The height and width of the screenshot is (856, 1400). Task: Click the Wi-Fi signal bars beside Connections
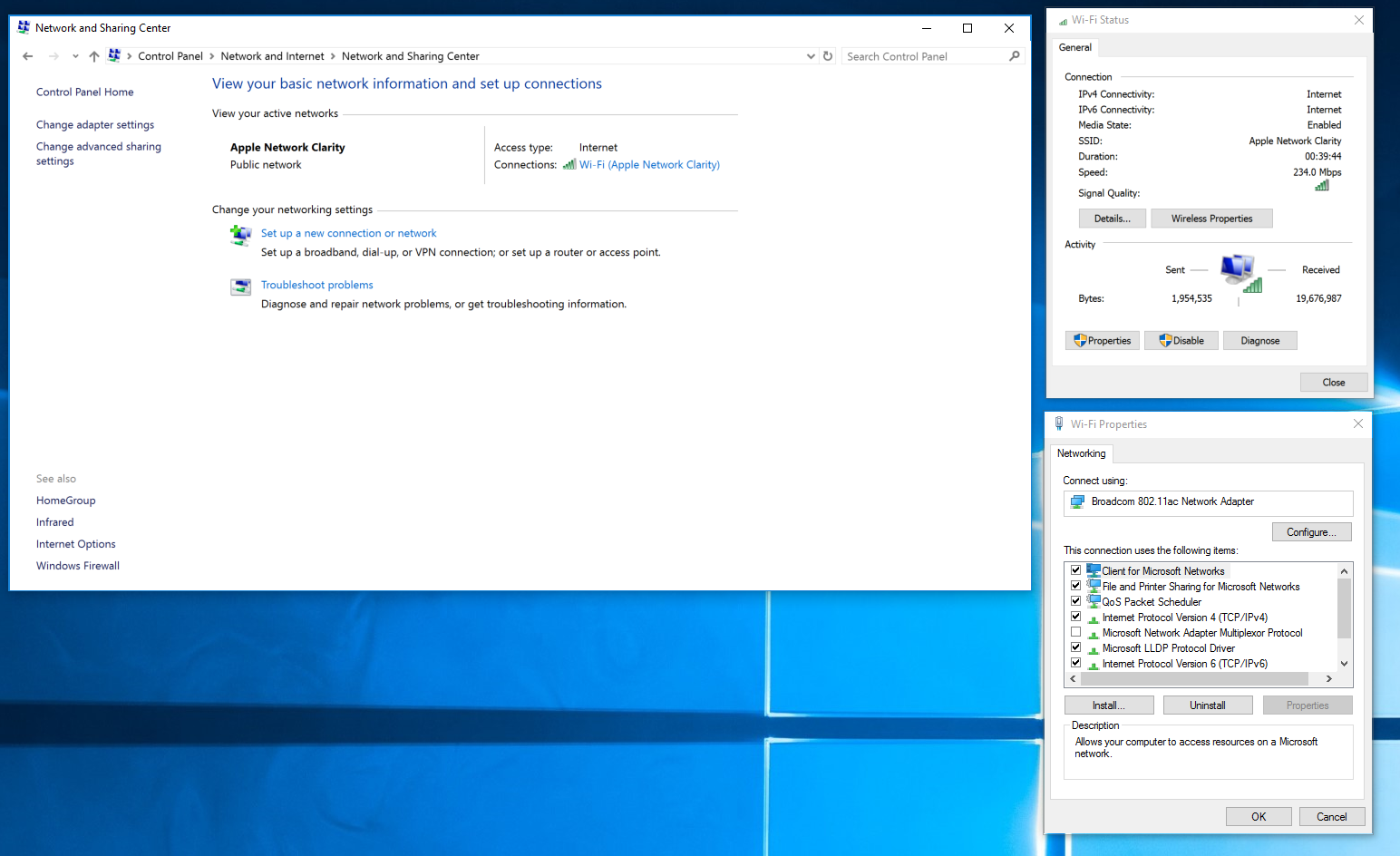tap(569, 164)
